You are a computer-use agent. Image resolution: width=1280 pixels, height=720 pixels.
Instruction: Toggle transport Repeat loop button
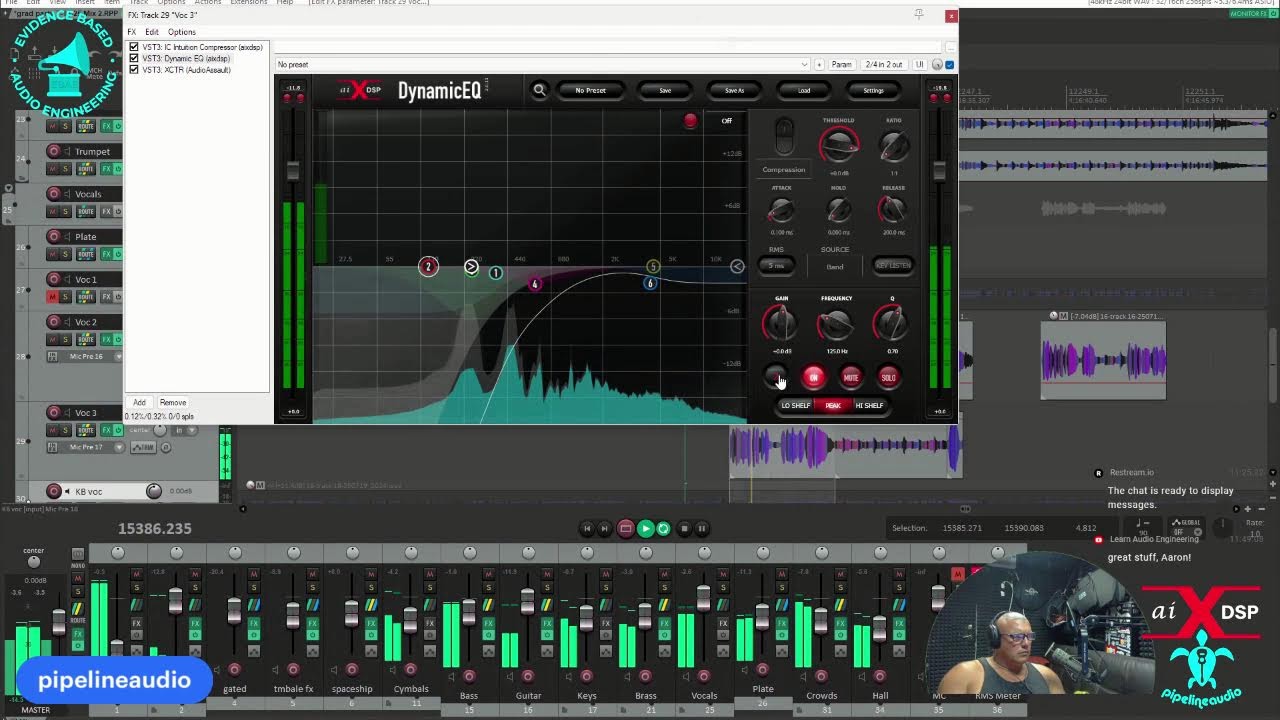coord(663,528)
